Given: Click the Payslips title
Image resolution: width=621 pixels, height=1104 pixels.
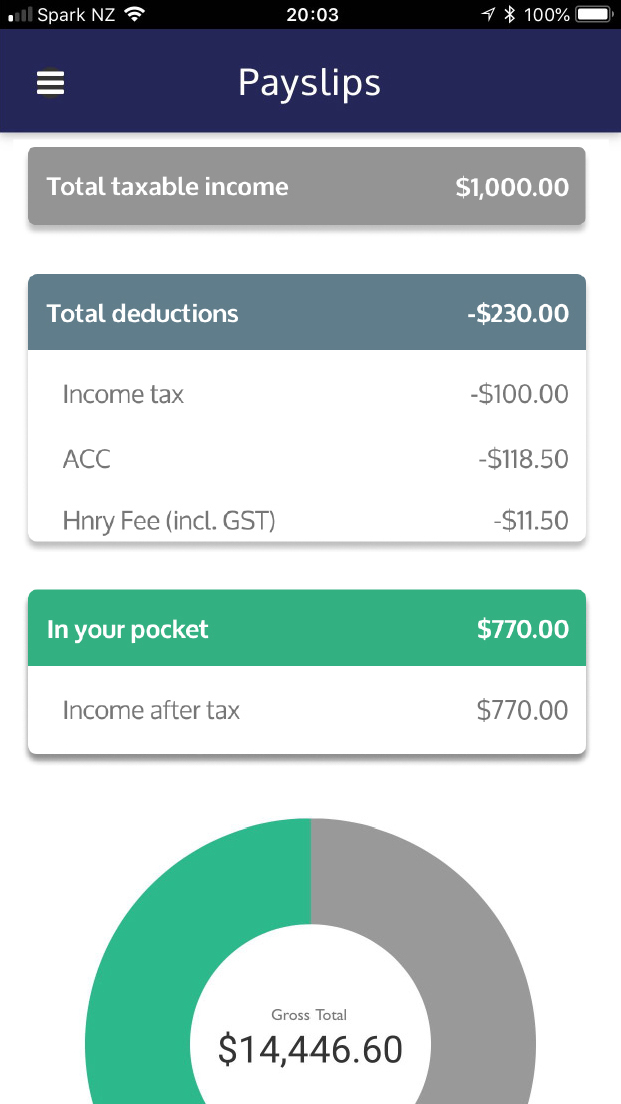Looking at the screenshot, I should 309,83.
